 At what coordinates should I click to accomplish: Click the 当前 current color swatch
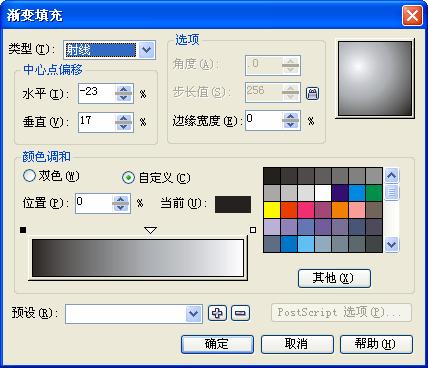click(x=233, y=204)
